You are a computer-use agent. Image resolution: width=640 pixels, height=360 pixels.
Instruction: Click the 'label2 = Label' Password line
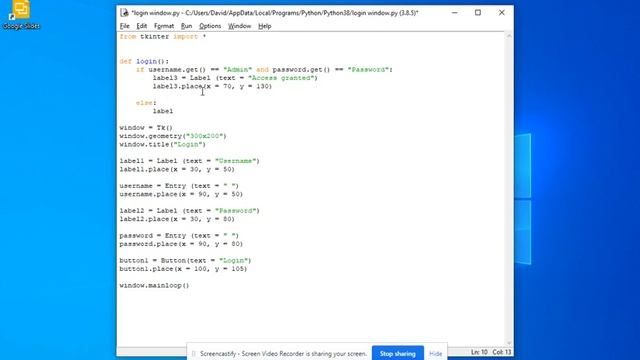pos(190,211)
